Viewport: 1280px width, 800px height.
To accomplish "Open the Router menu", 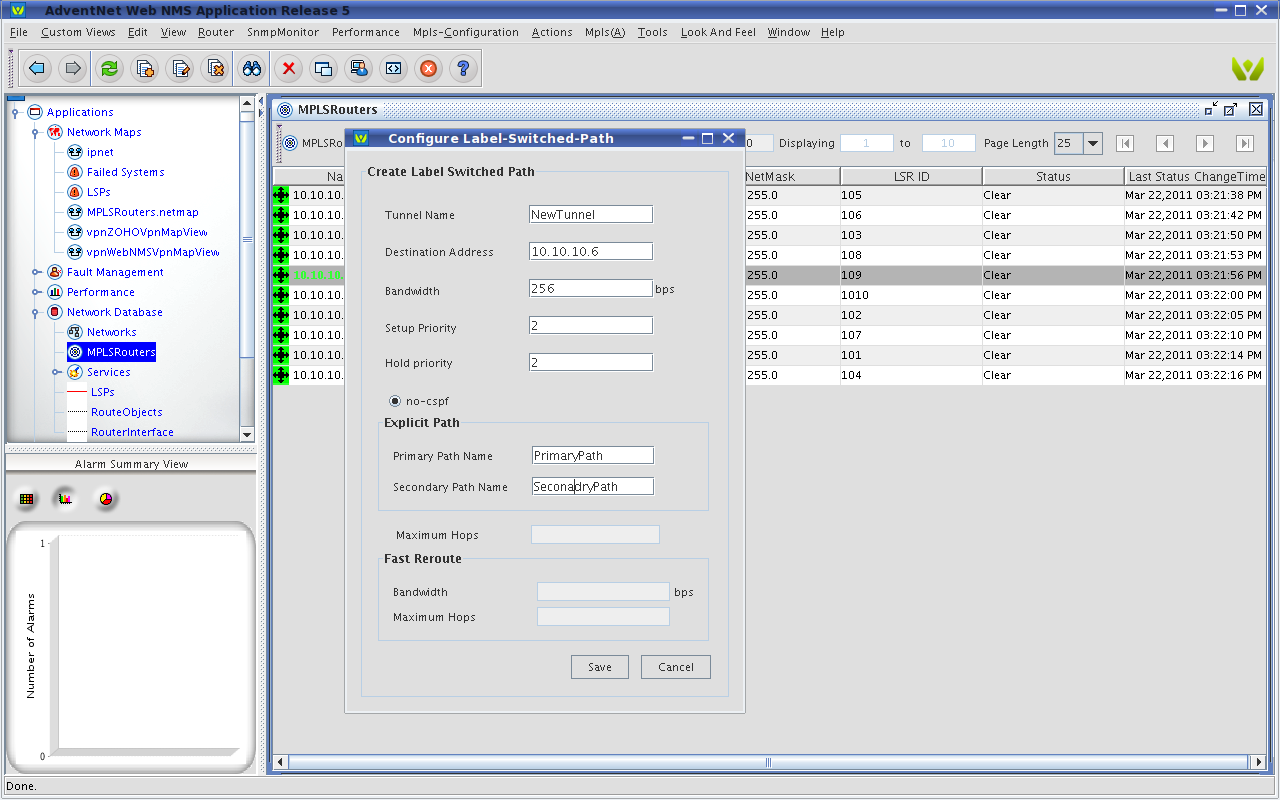I will tap(216, 32).
